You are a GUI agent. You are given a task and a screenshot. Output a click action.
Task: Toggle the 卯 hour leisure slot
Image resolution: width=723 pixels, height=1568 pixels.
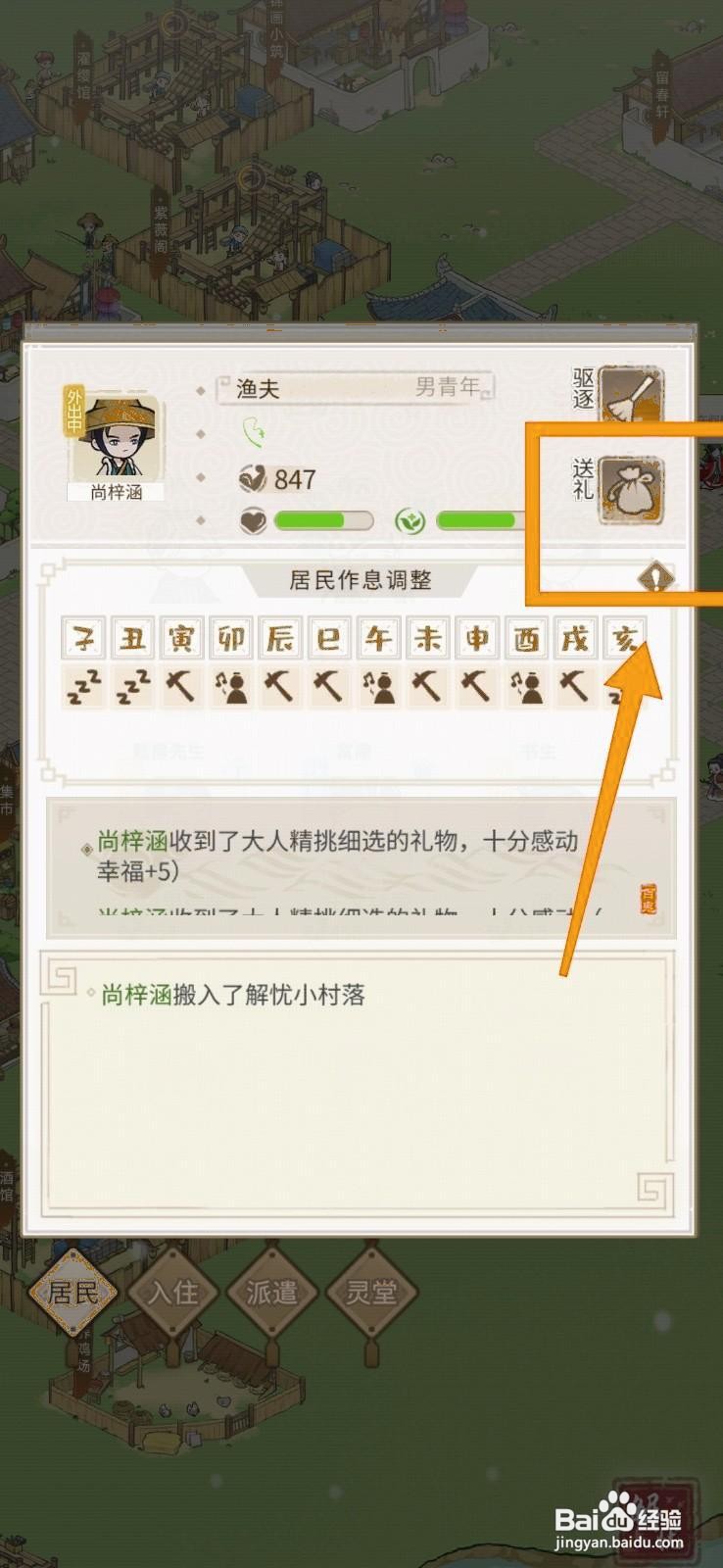(231, 687)
